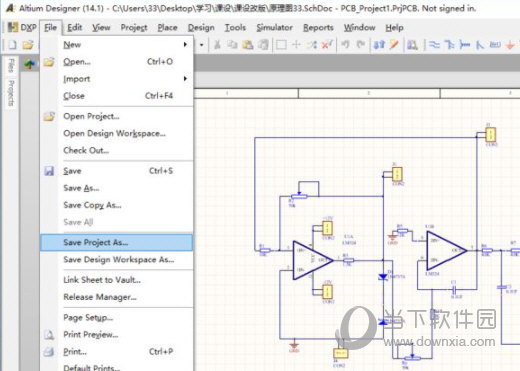The height and width of the screenshot is (371, 520).
Task: Choose Save Copy As... entry
Action: pyautogui.click(x=117, y=205)
